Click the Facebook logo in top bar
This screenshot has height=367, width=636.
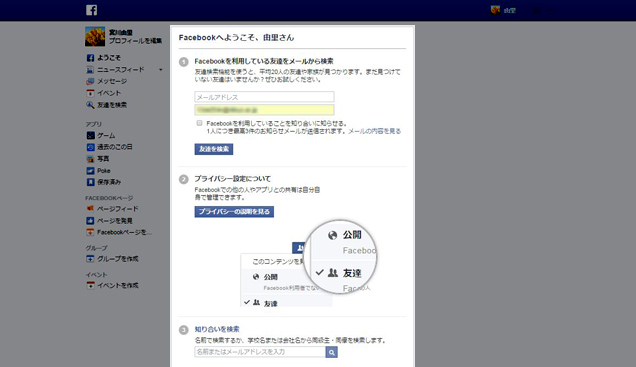[x=91, y=10]
